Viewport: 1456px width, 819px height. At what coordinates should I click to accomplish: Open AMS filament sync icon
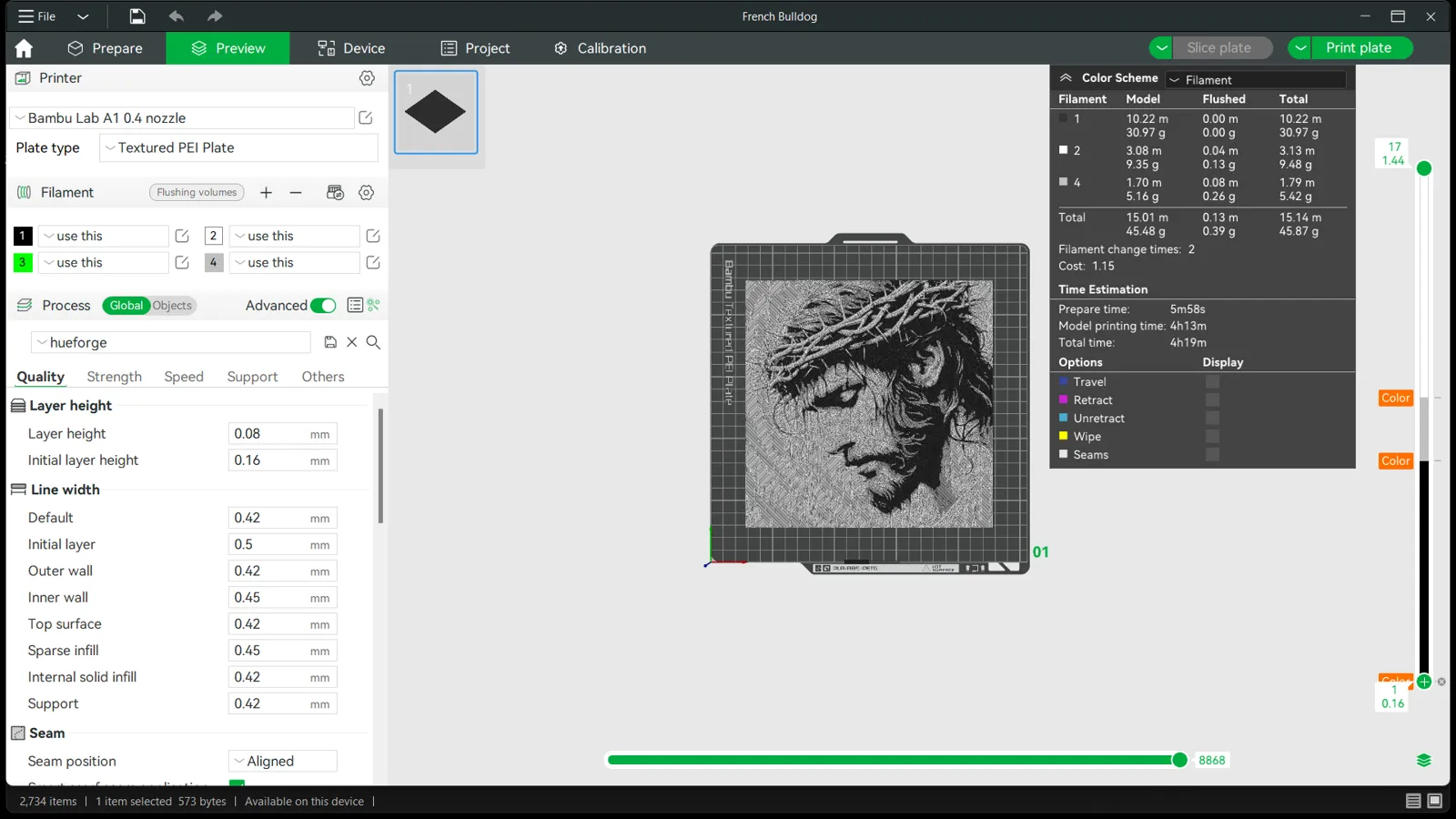335,192
